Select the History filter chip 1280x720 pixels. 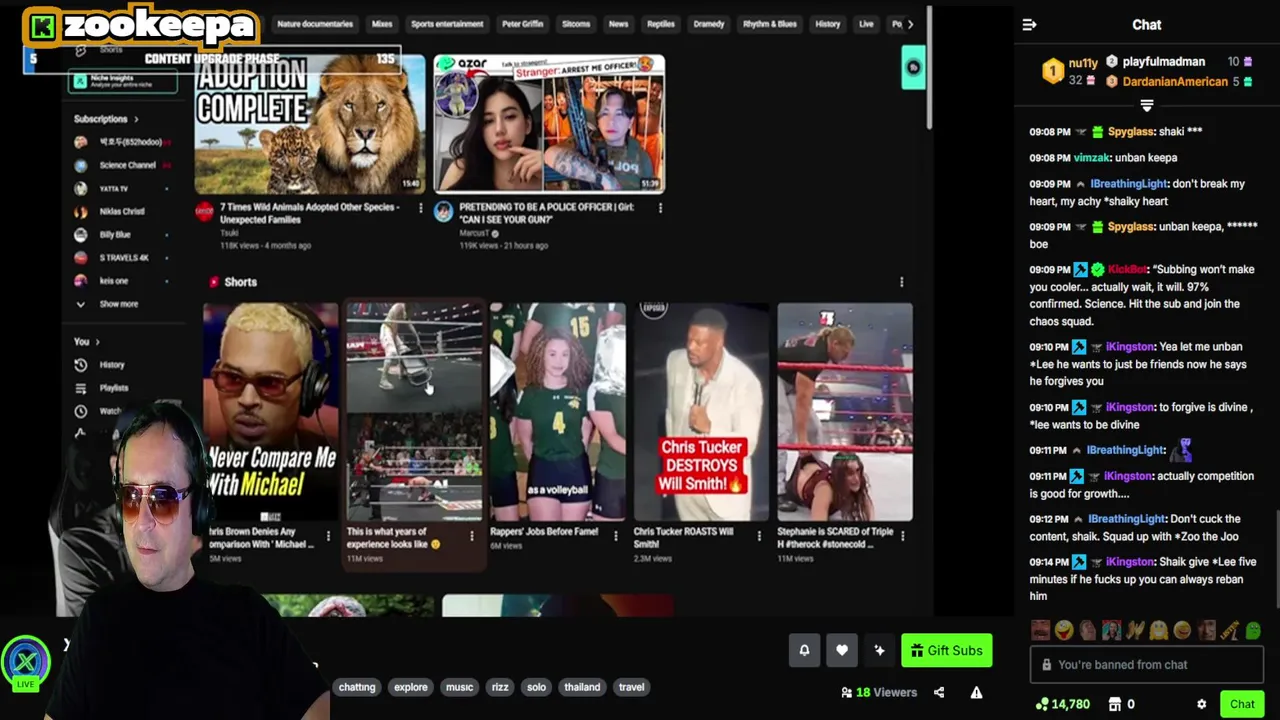coord(828,24)
